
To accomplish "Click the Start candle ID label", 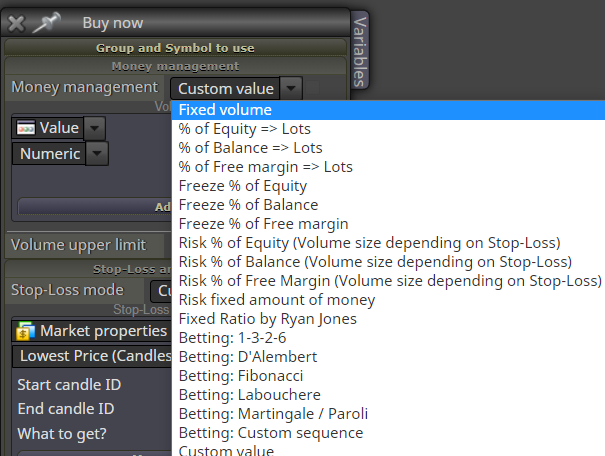I will [x=69, y=385].
